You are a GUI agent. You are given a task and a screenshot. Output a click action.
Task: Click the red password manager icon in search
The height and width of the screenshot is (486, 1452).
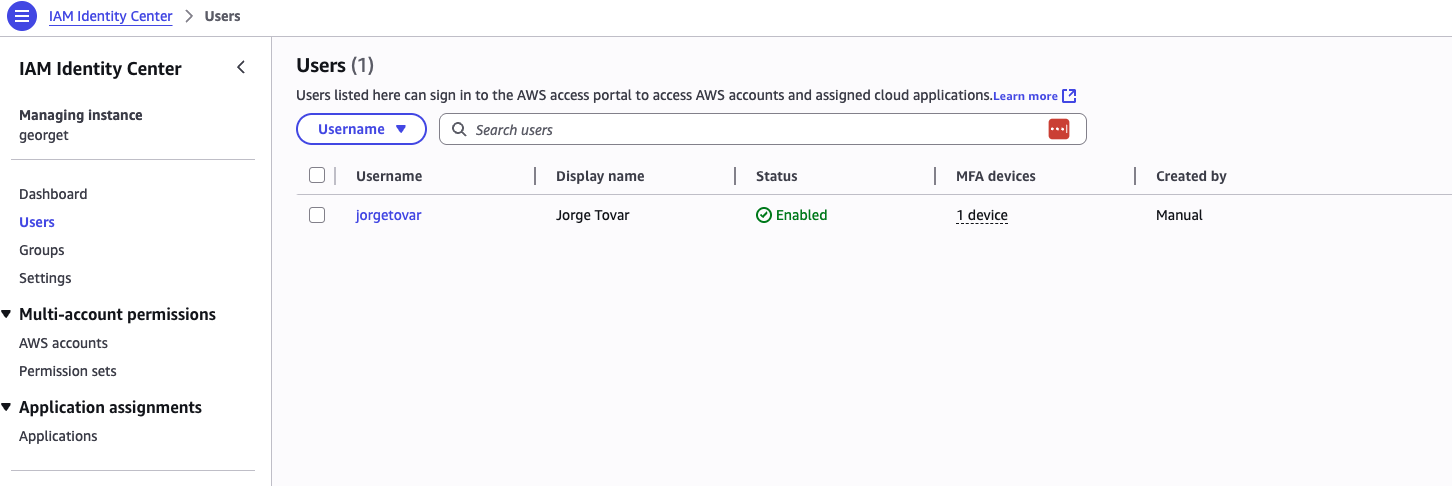click(x=1059, y=129)
